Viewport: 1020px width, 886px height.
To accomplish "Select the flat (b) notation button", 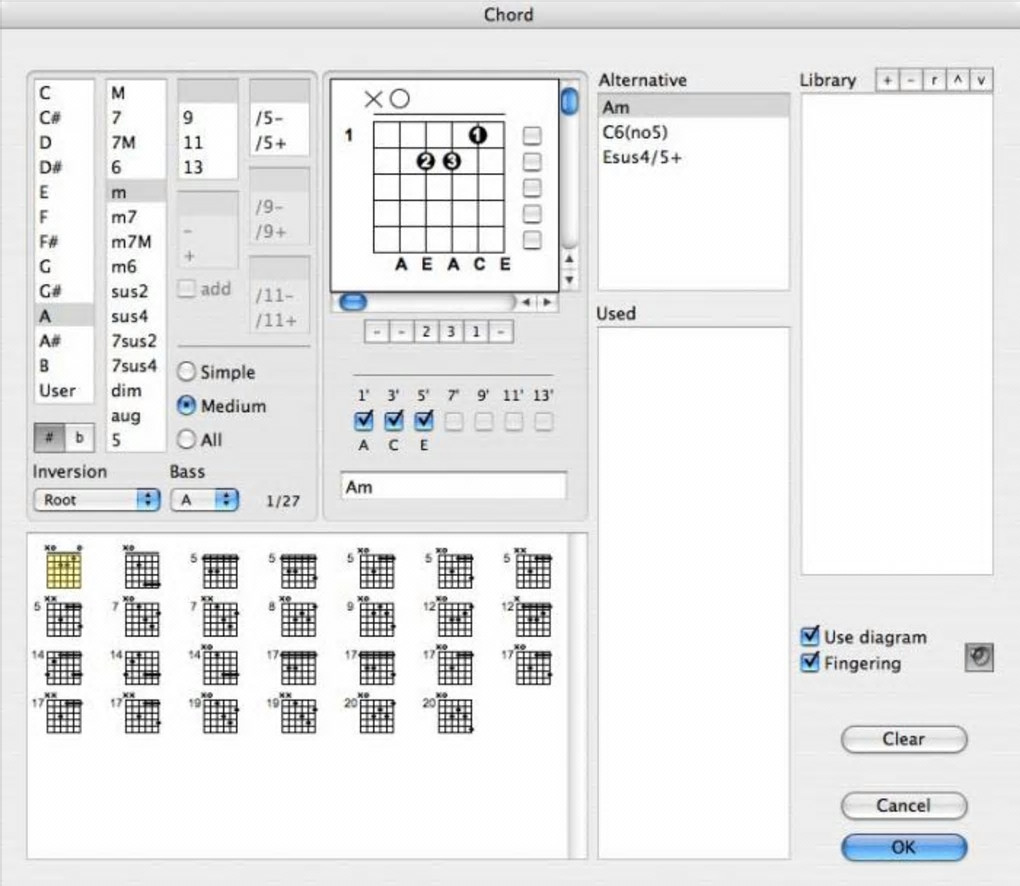I will pyautogui.click(x=79, y=438).
